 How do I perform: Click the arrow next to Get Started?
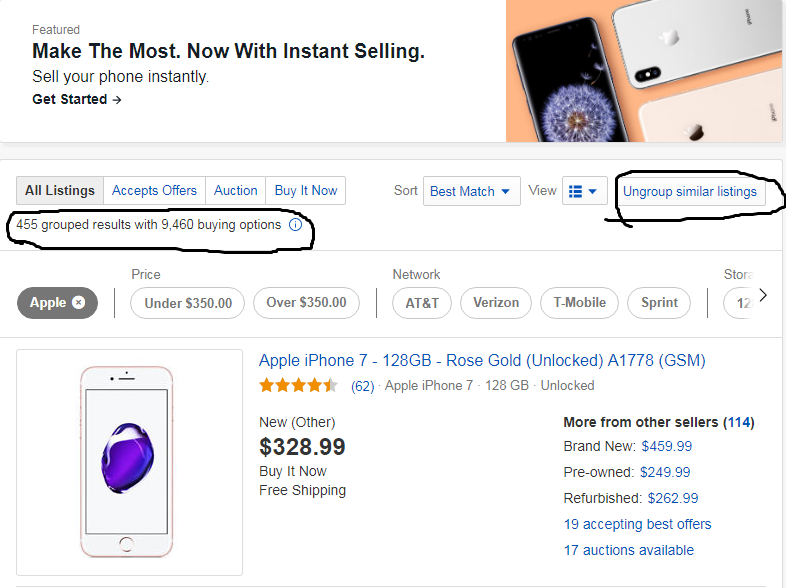117,99
